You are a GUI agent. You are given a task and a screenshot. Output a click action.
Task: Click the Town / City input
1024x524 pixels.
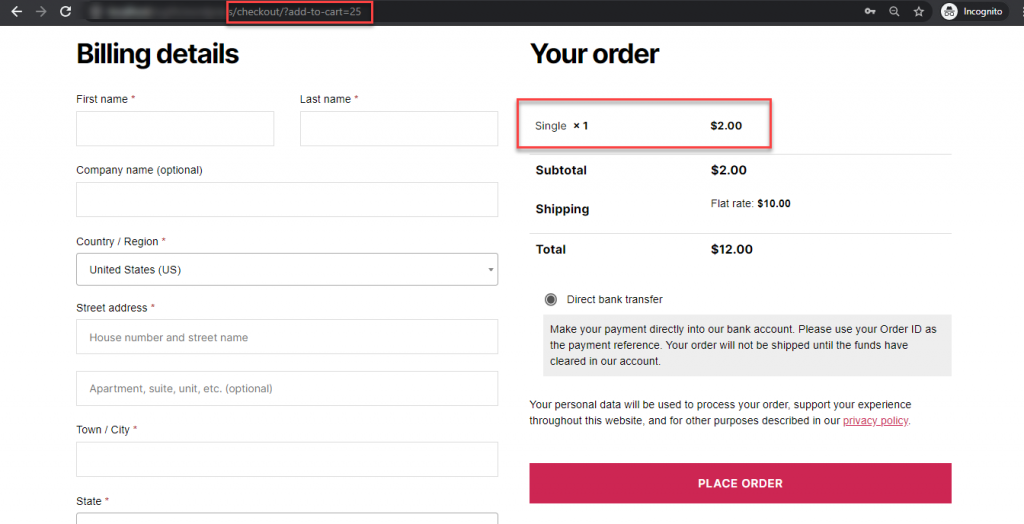pos(287,459)
